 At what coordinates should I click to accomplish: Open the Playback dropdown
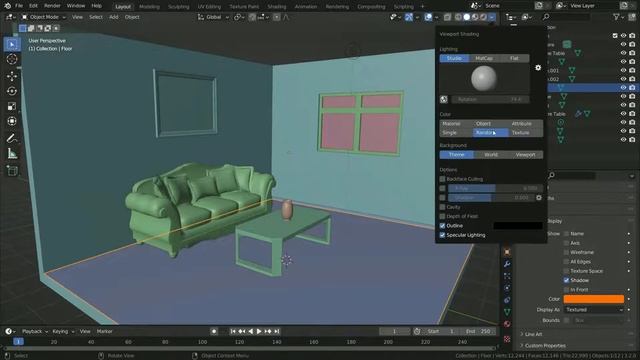(34, 331)
